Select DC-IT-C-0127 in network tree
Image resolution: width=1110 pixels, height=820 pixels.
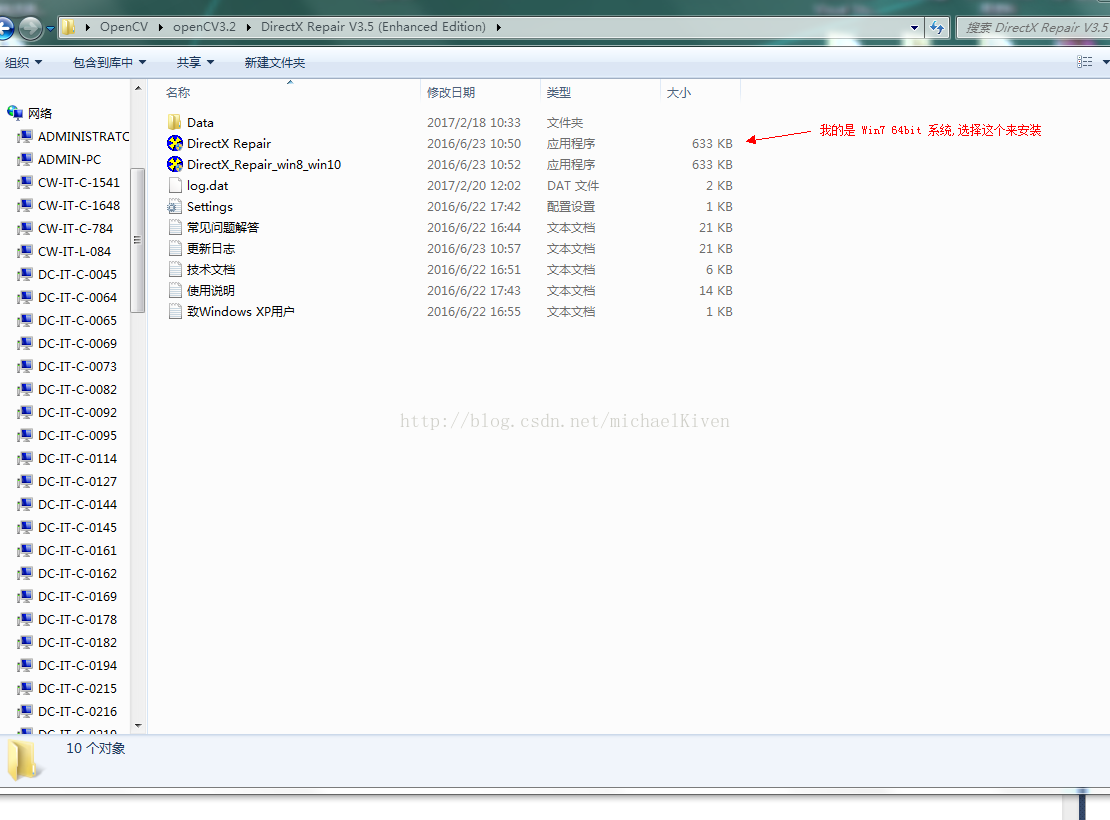click(77, 482)
